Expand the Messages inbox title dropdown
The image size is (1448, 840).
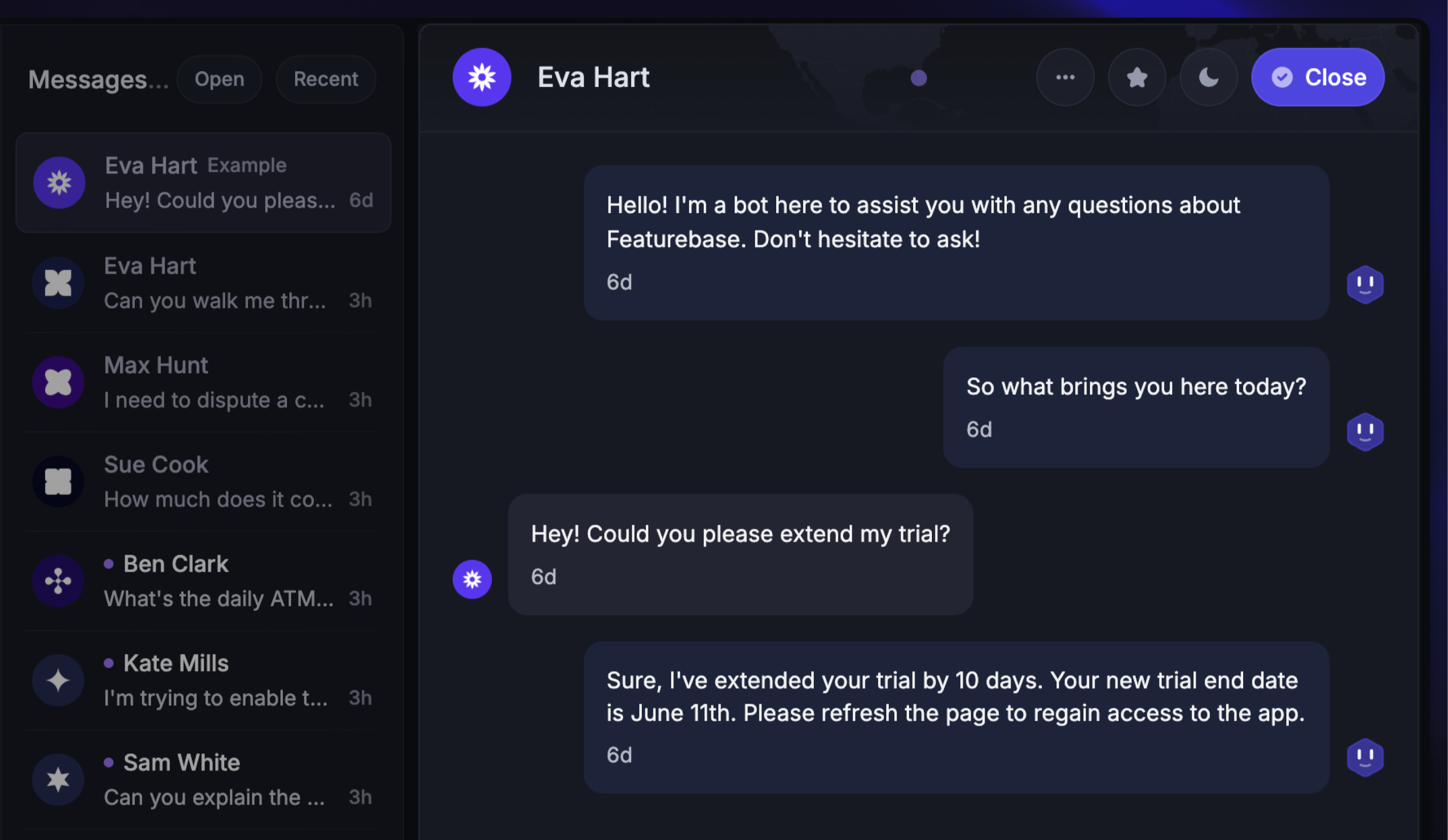[98, 80]
